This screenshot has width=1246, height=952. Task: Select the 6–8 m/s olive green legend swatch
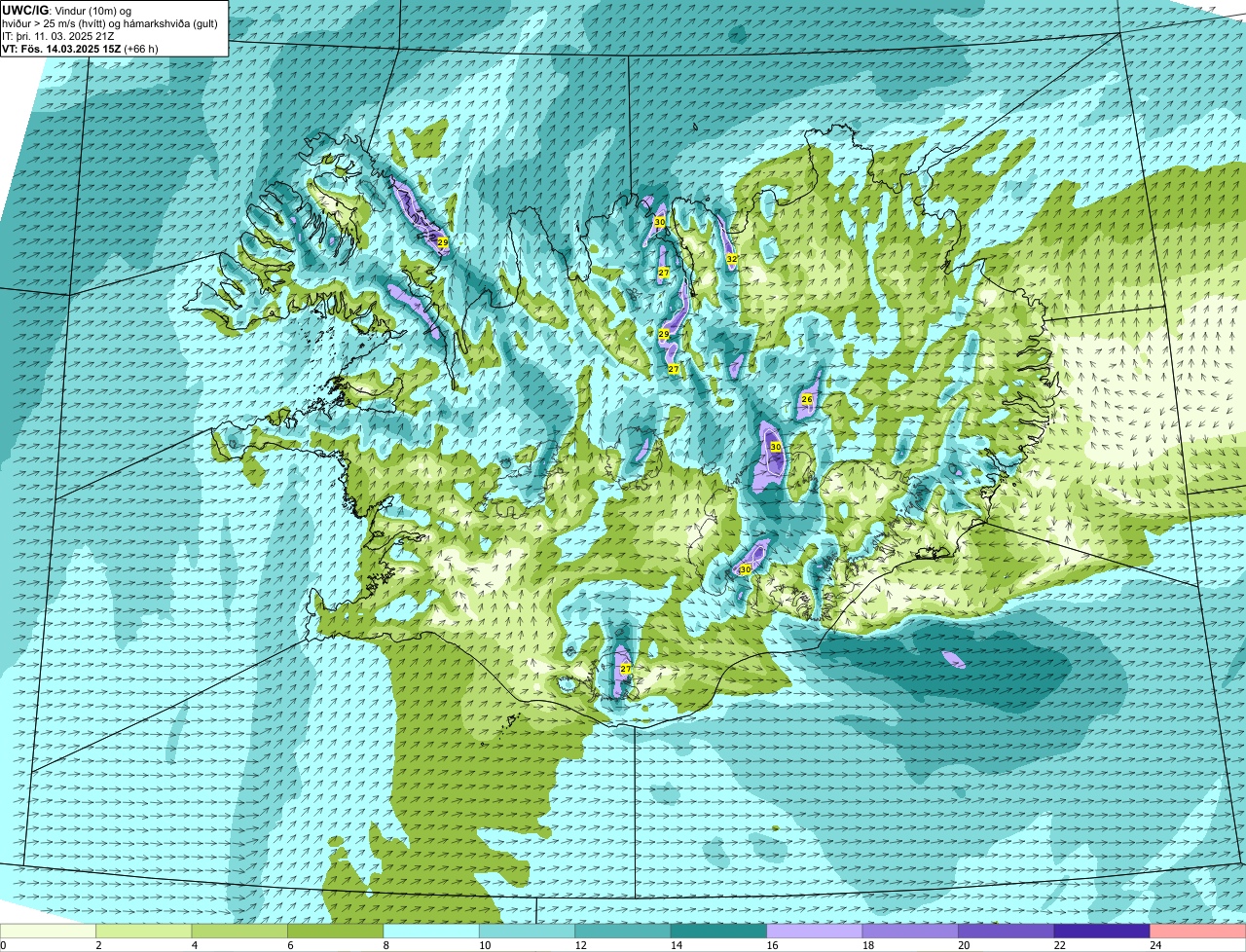tap(336, 932)
